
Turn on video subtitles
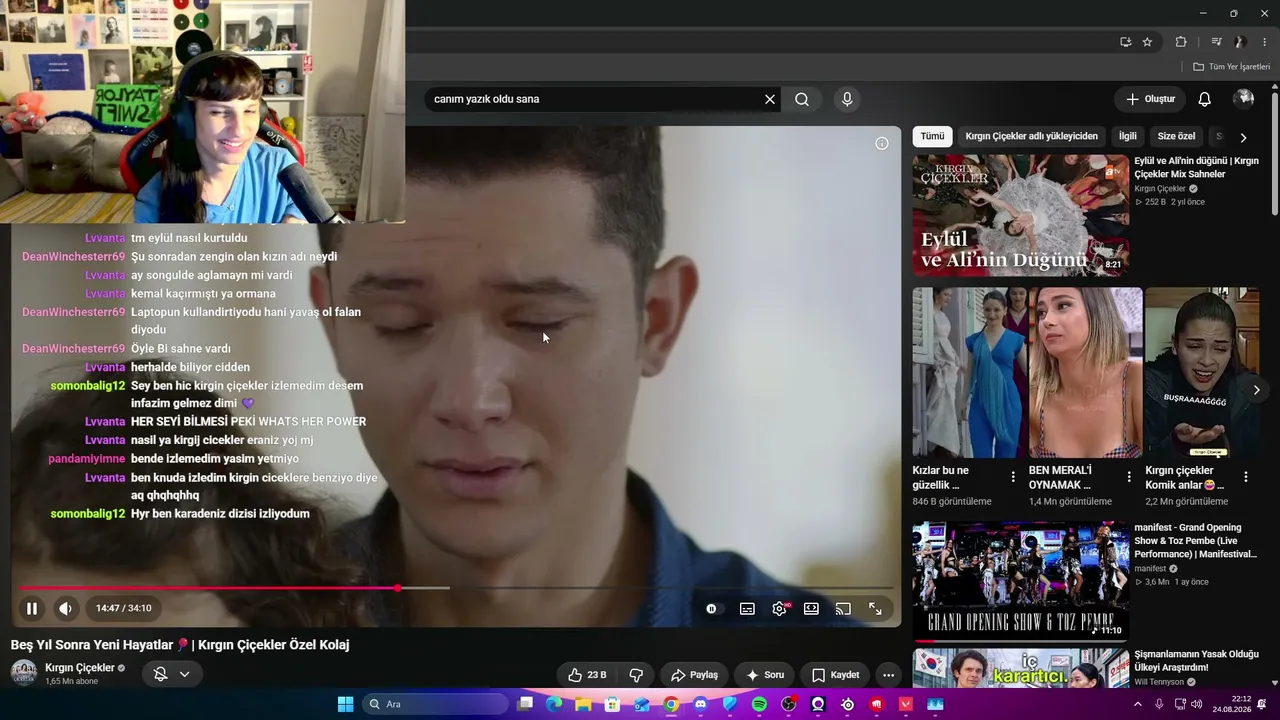click(x=747, y=608)
